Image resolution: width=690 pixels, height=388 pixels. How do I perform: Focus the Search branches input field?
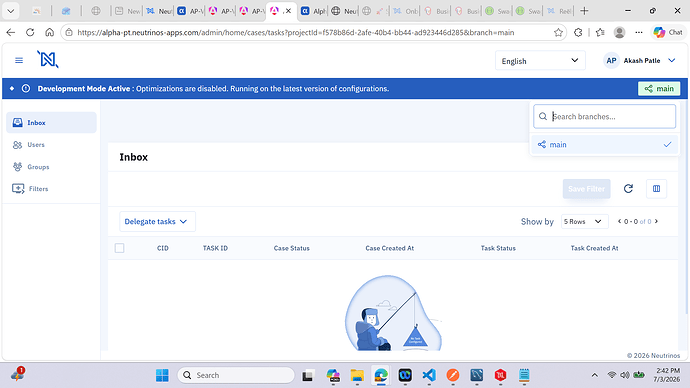604,117
